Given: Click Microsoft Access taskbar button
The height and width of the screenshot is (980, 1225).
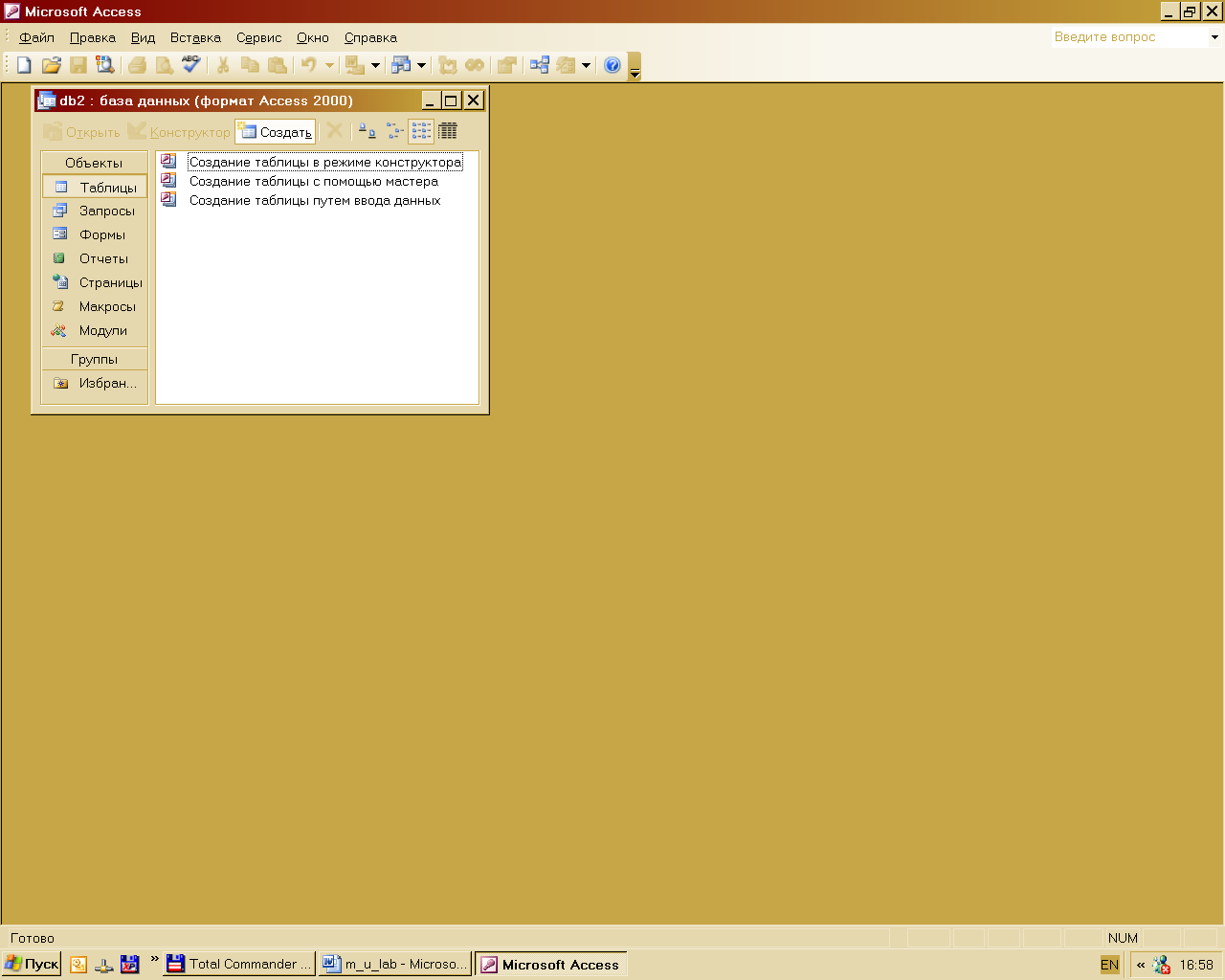Looking at the screenshot, I should pos(551,964).
